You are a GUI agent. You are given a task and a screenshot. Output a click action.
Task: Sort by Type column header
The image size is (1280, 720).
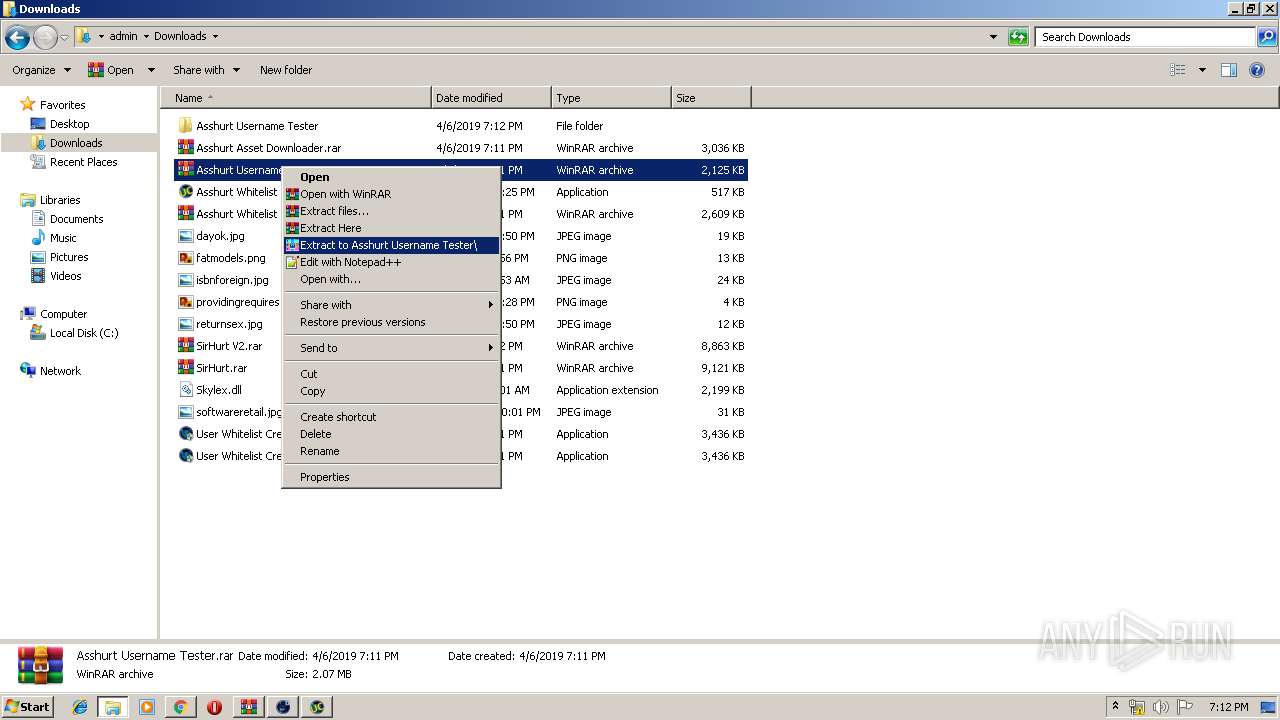point(611,98)
